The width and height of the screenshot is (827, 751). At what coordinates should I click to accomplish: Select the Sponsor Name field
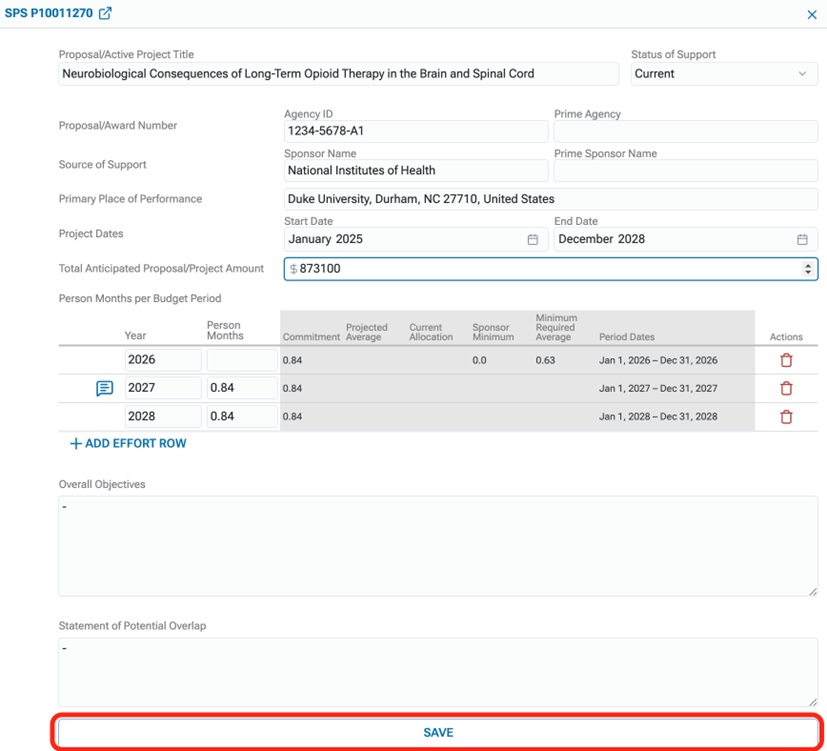[x=415, y=170]
